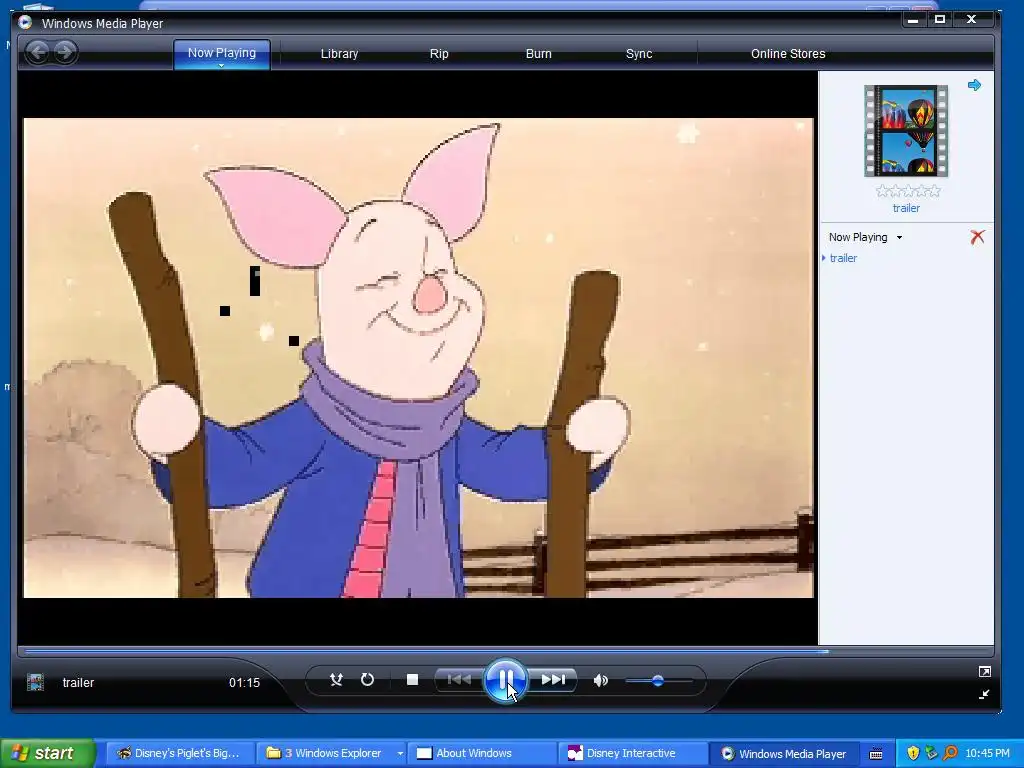Switch to the Burn tab

539,54
